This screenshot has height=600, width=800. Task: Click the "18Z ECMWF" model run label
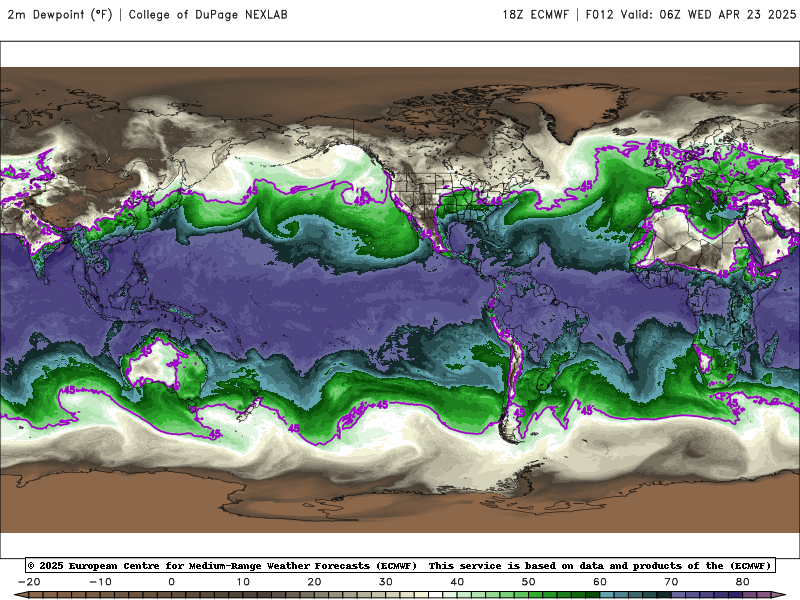click(x=536, y=14)
